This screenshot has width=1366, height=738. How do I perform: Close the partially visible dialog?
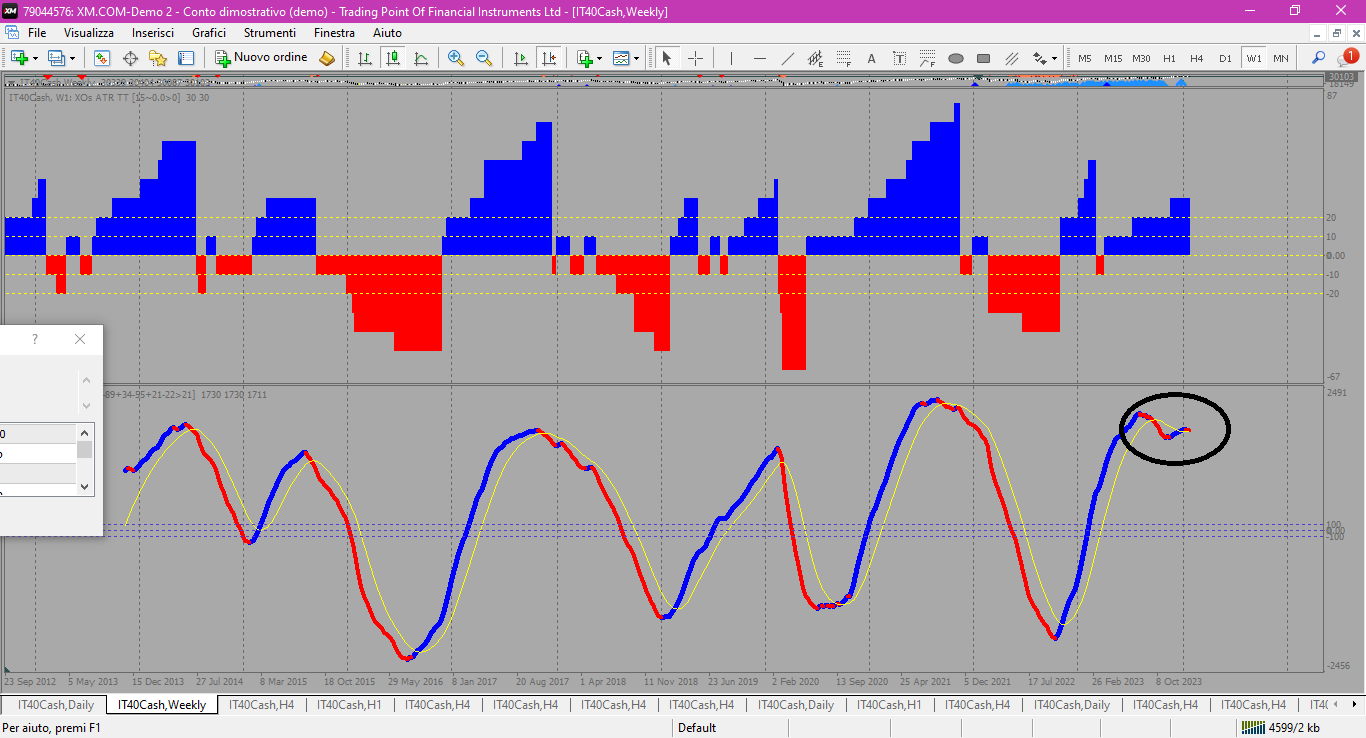click(x=80, y=340)
